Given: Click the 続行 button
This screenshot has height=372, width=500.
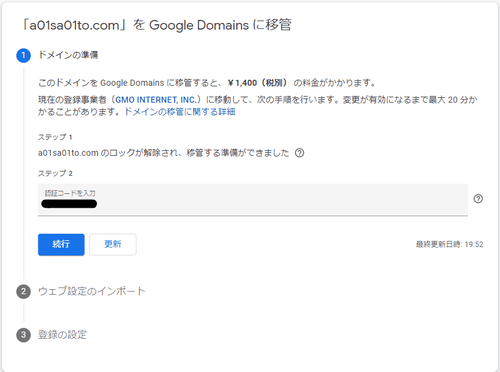Looking at the screenshot, I should pos(61,244).
